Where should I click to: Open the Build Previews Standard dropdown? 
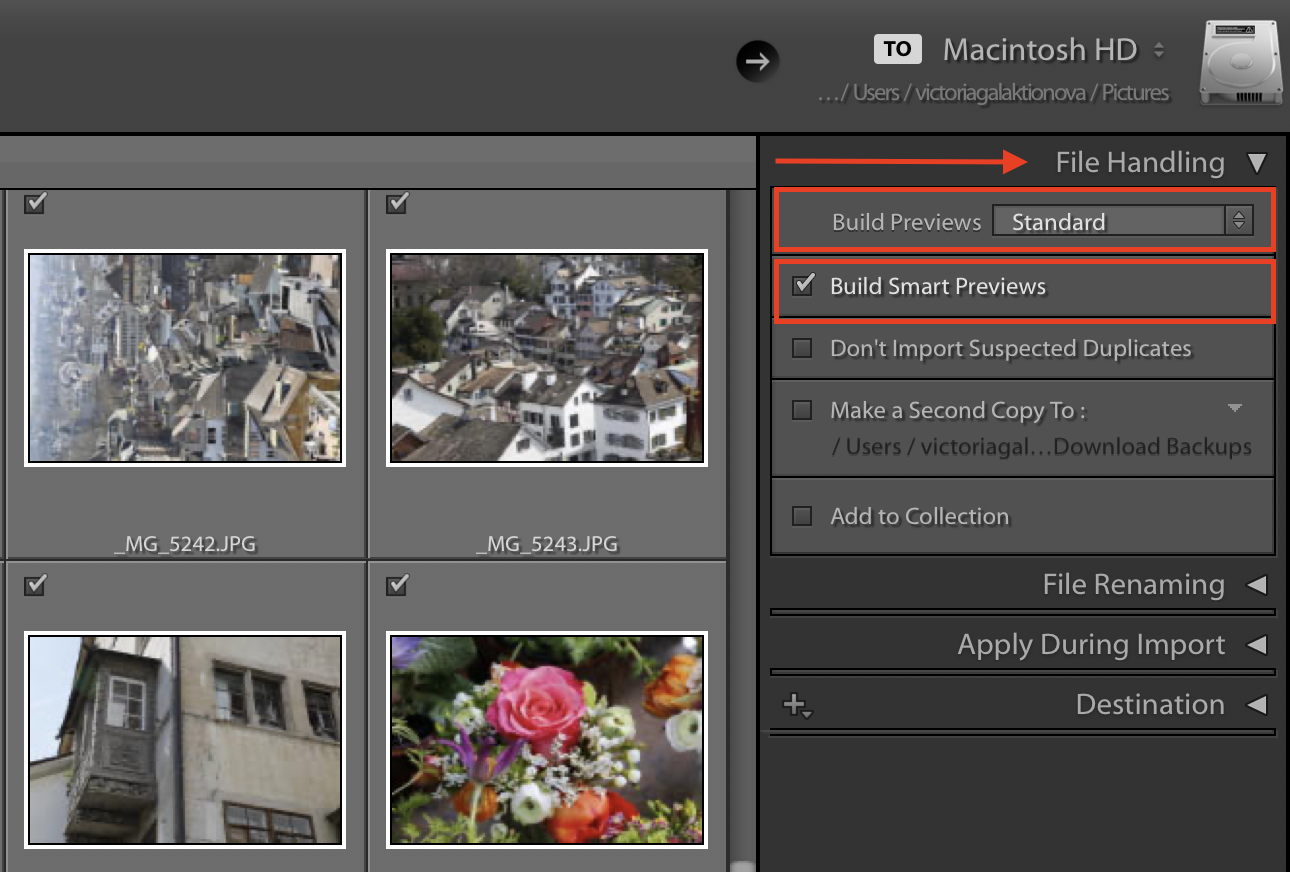pyautogui.click(x=1110, y=221)
